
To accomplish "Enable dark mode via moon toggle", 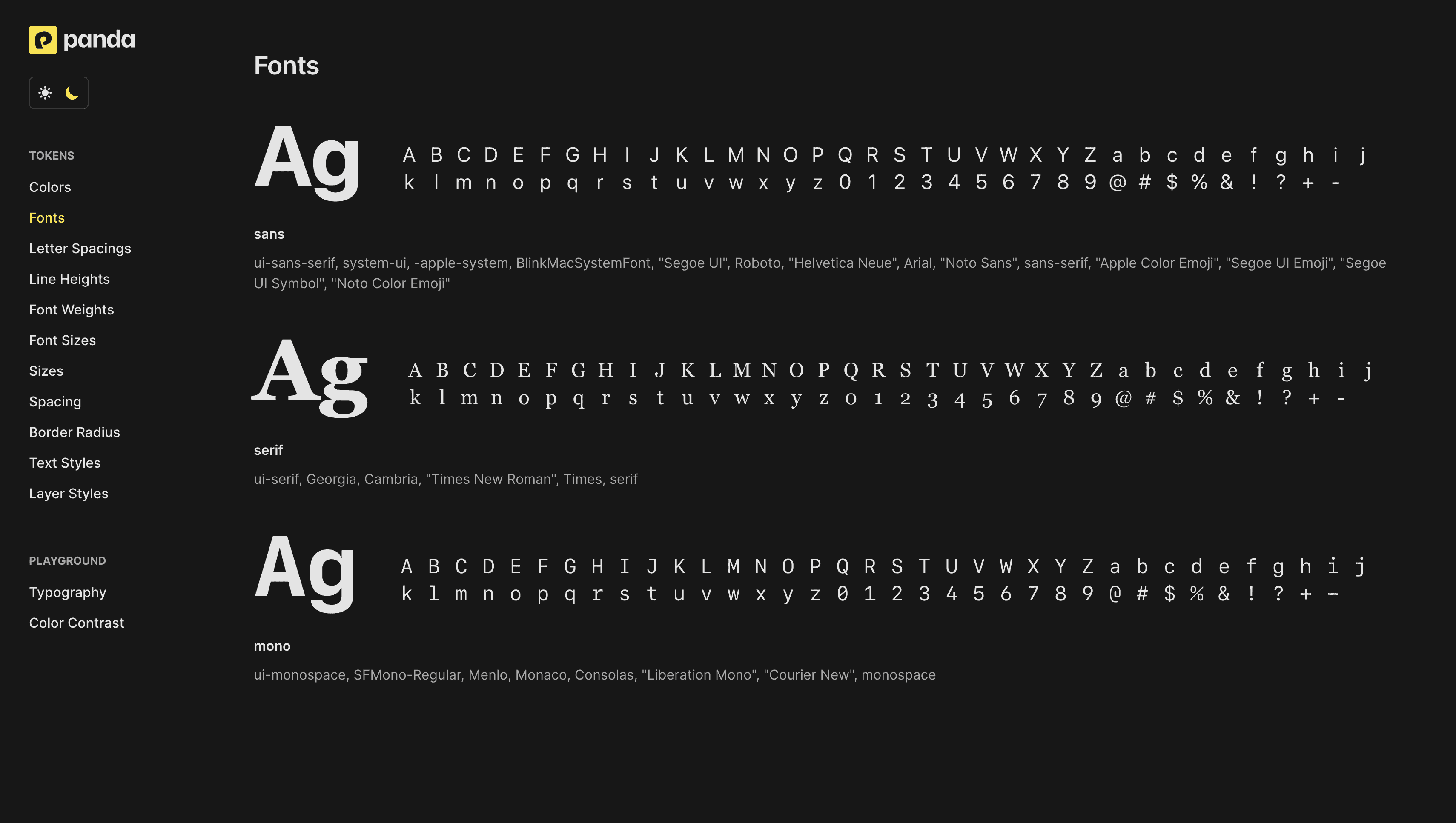I will [72, 92].
